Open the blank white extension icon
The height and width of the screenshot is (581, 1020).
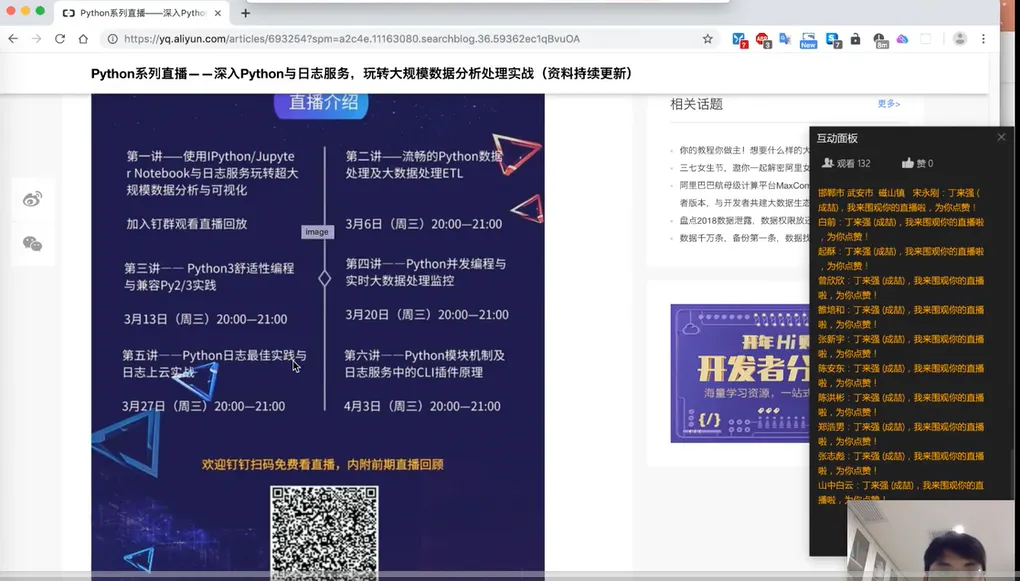926,39
